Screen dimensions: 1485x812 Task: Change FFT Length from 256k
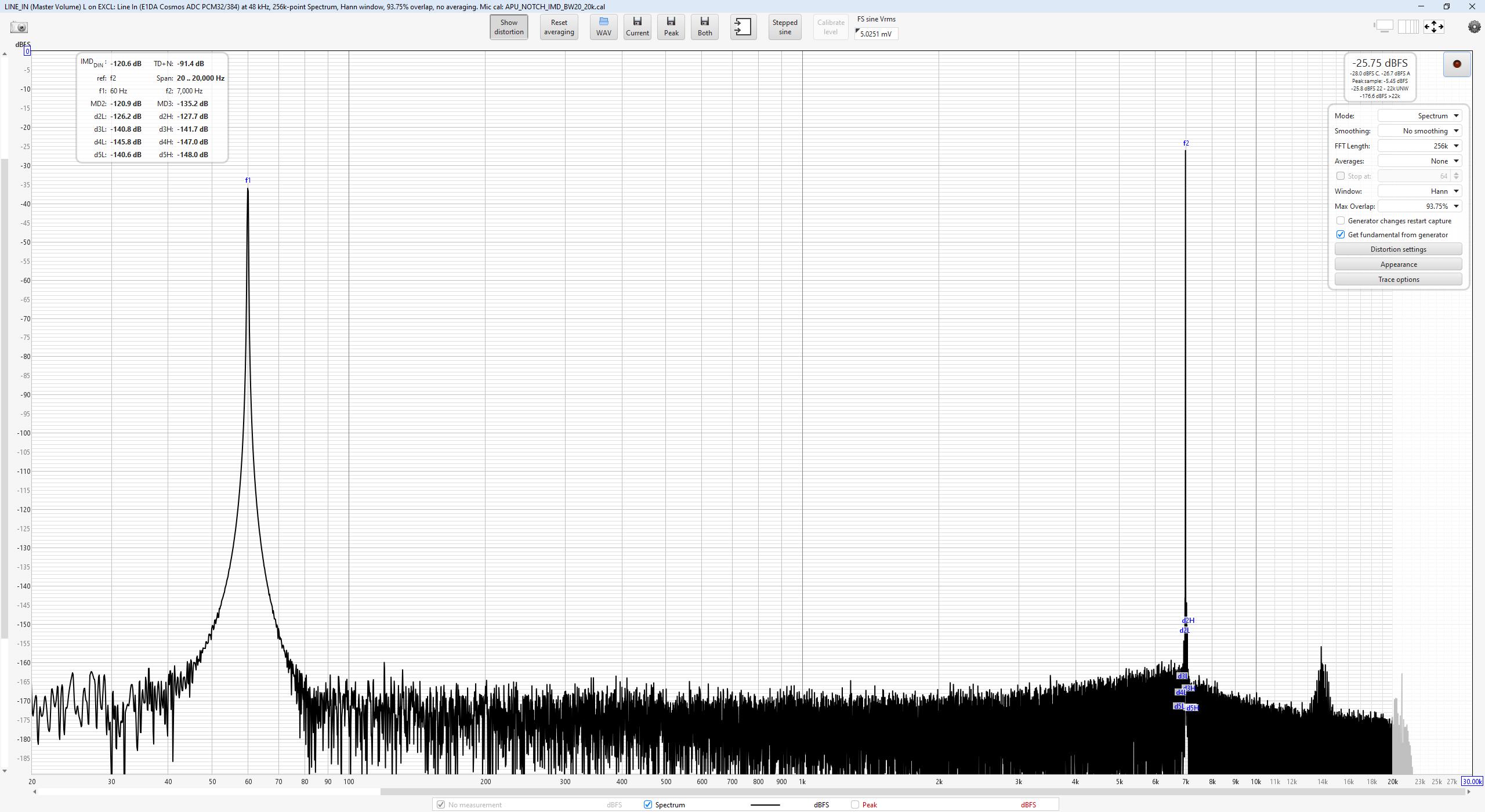1419,146
